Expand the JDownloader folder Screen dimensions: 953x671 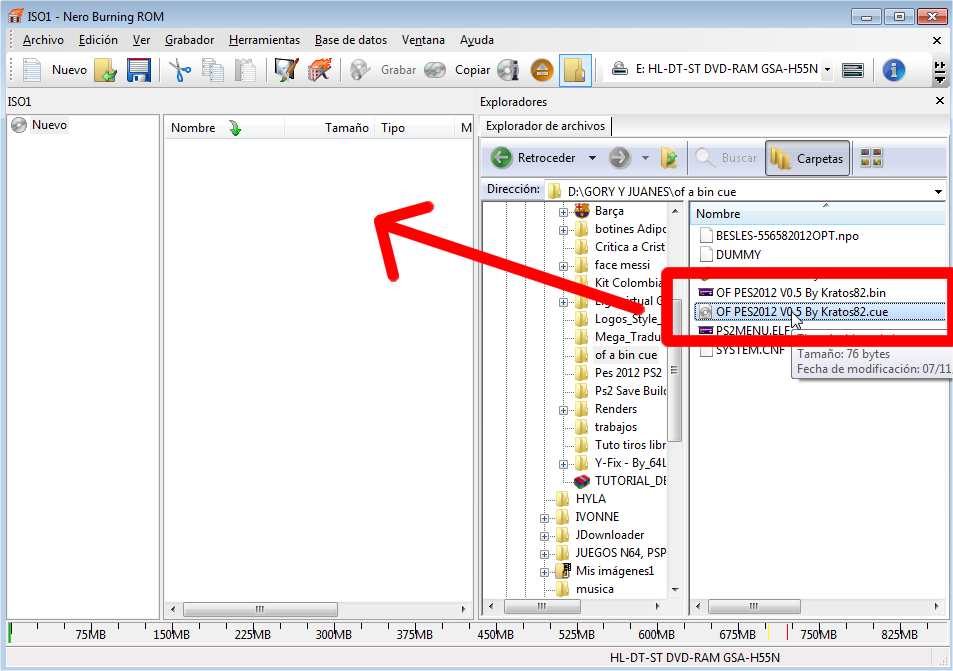[x=545, y=537]
